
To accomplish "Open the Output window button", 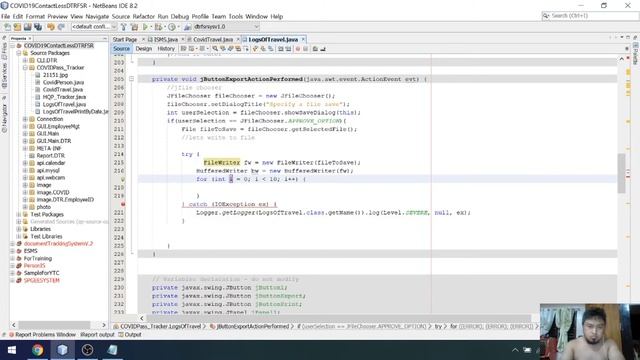I will (130, 335).
